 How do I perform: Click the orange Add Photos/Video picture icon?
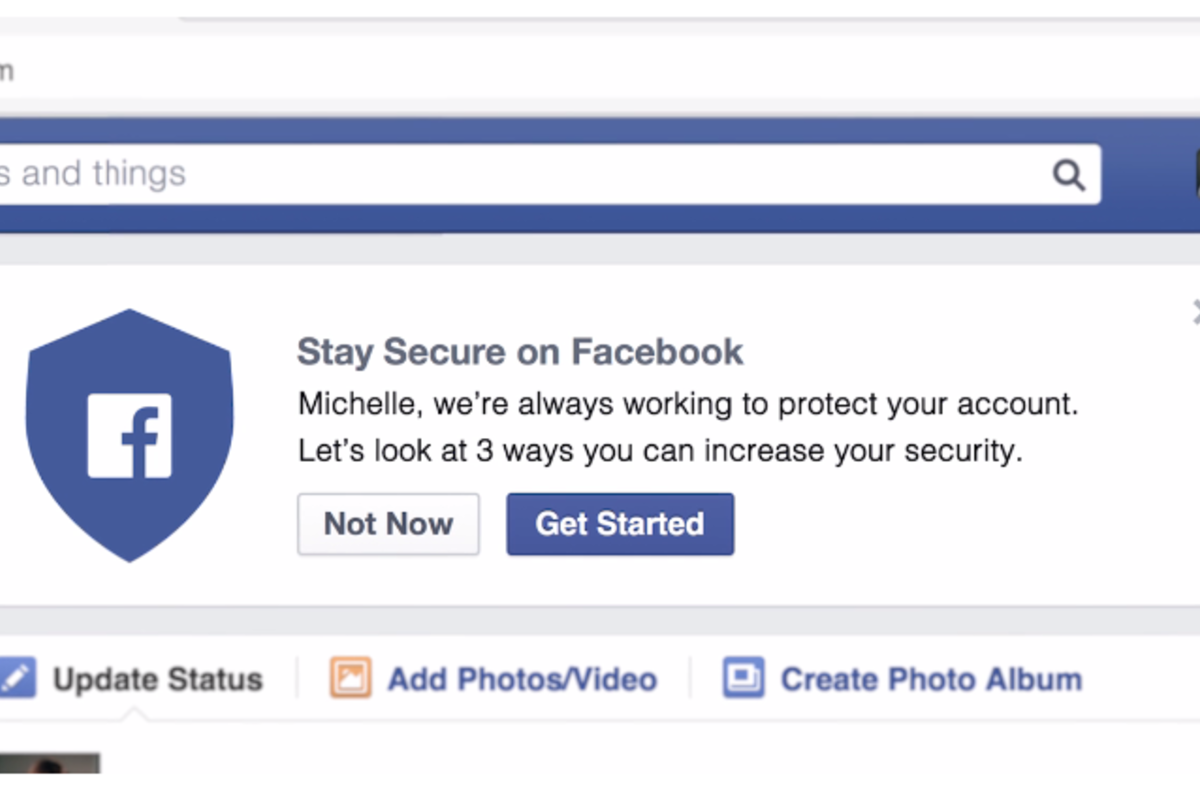pyautogui.click(x=349, y=678)
